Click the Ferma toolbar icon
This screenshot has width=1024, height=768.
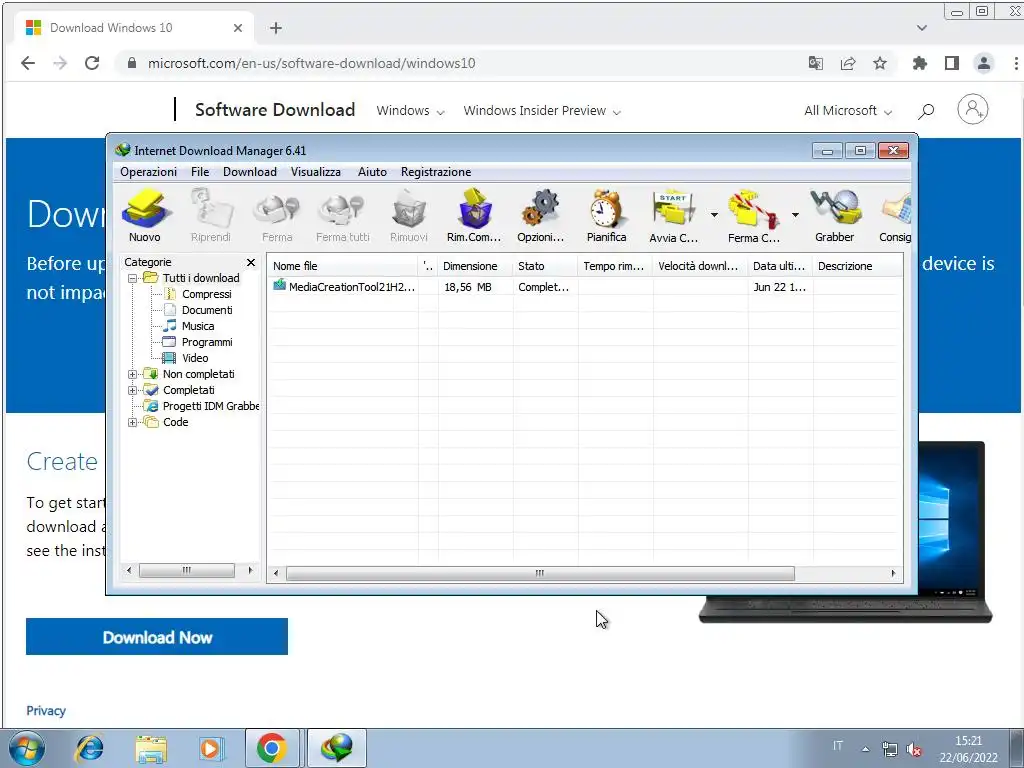coord(277,216)
